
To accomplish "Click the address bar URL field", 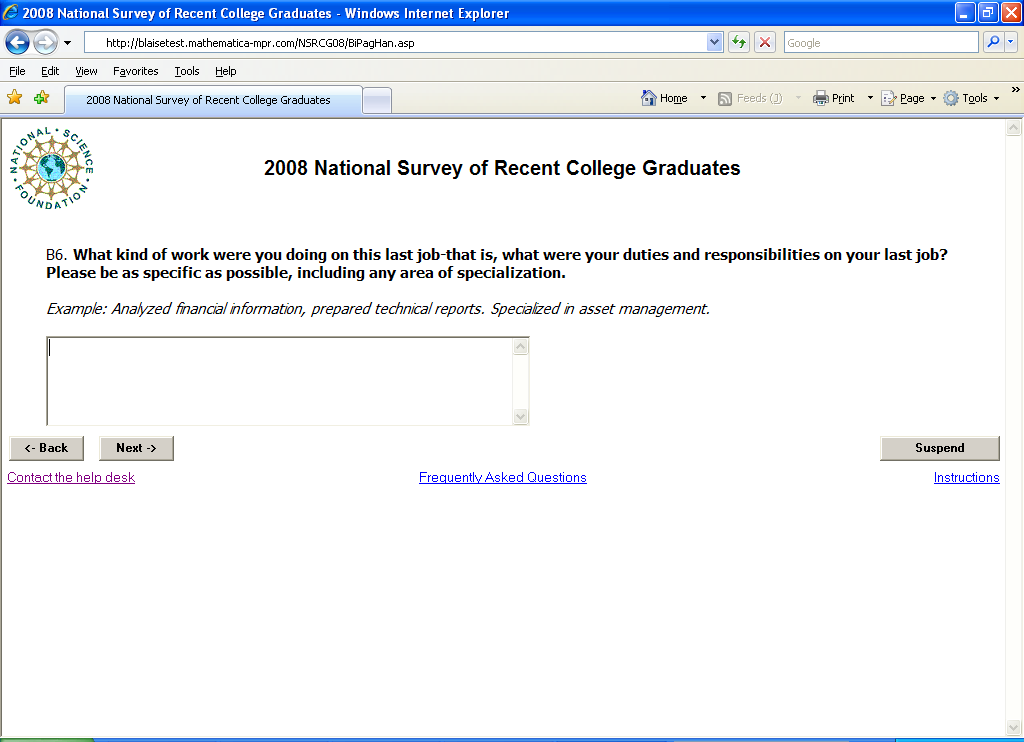I will 397,43.
